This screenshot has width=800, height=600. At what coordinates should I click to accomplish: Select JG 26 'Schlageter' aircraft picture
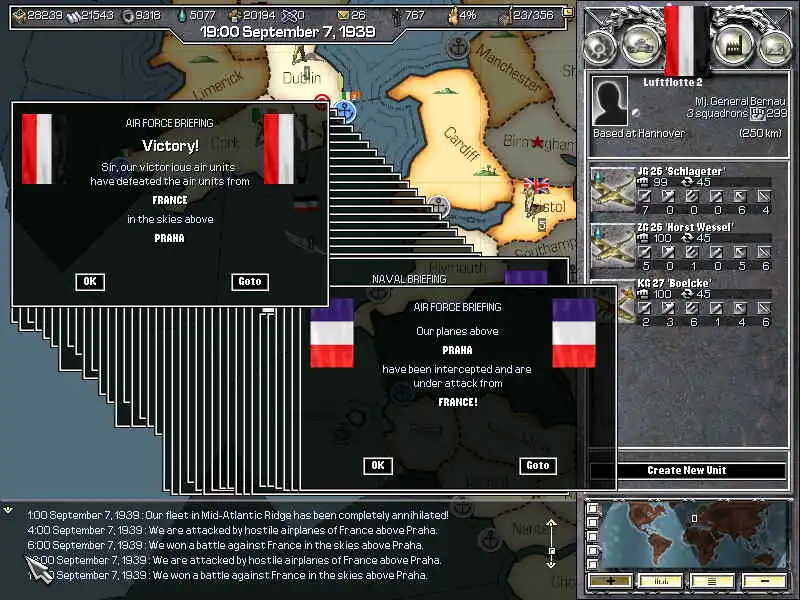[613, 190]
